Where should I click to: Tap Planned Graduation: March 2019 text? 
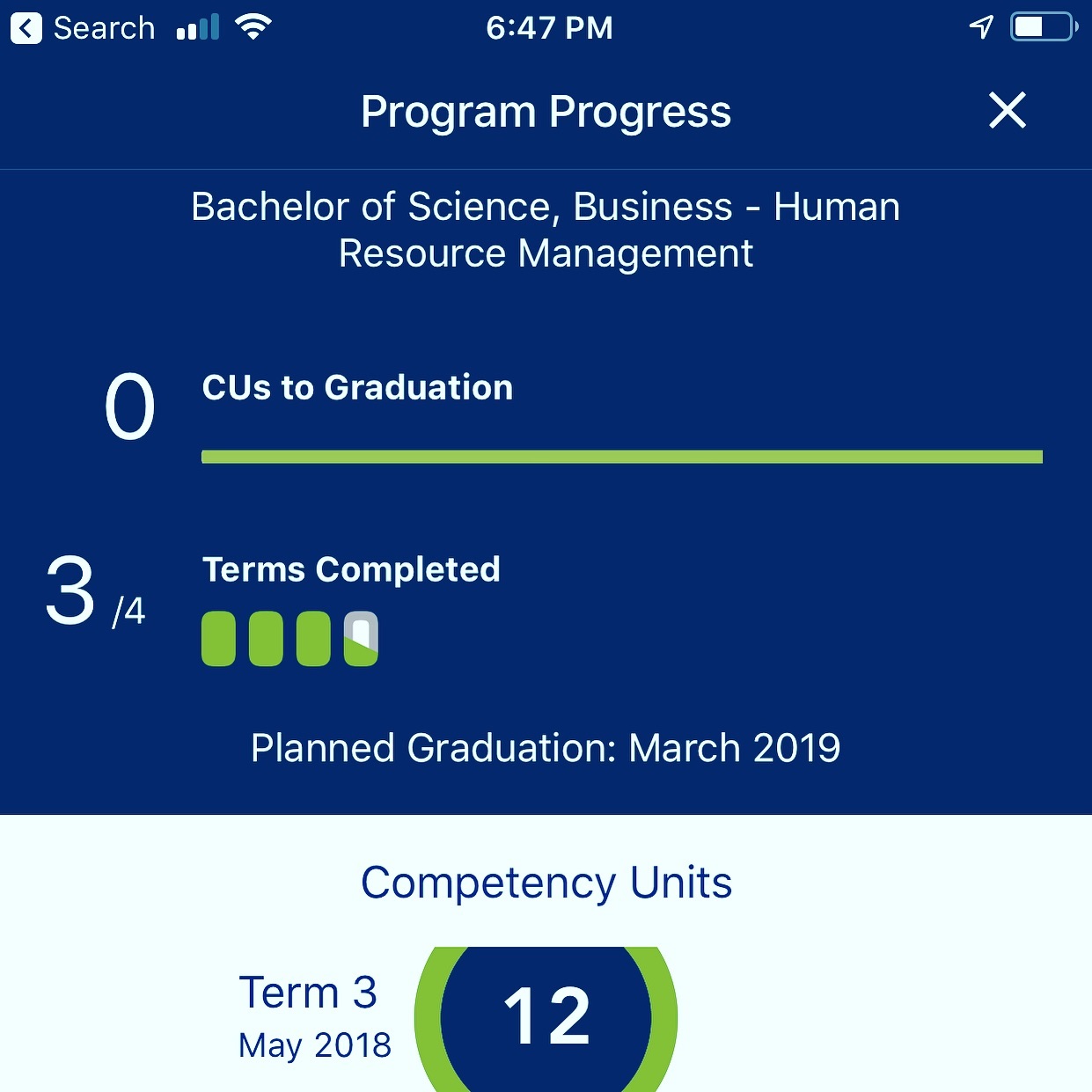click(546, 749)
